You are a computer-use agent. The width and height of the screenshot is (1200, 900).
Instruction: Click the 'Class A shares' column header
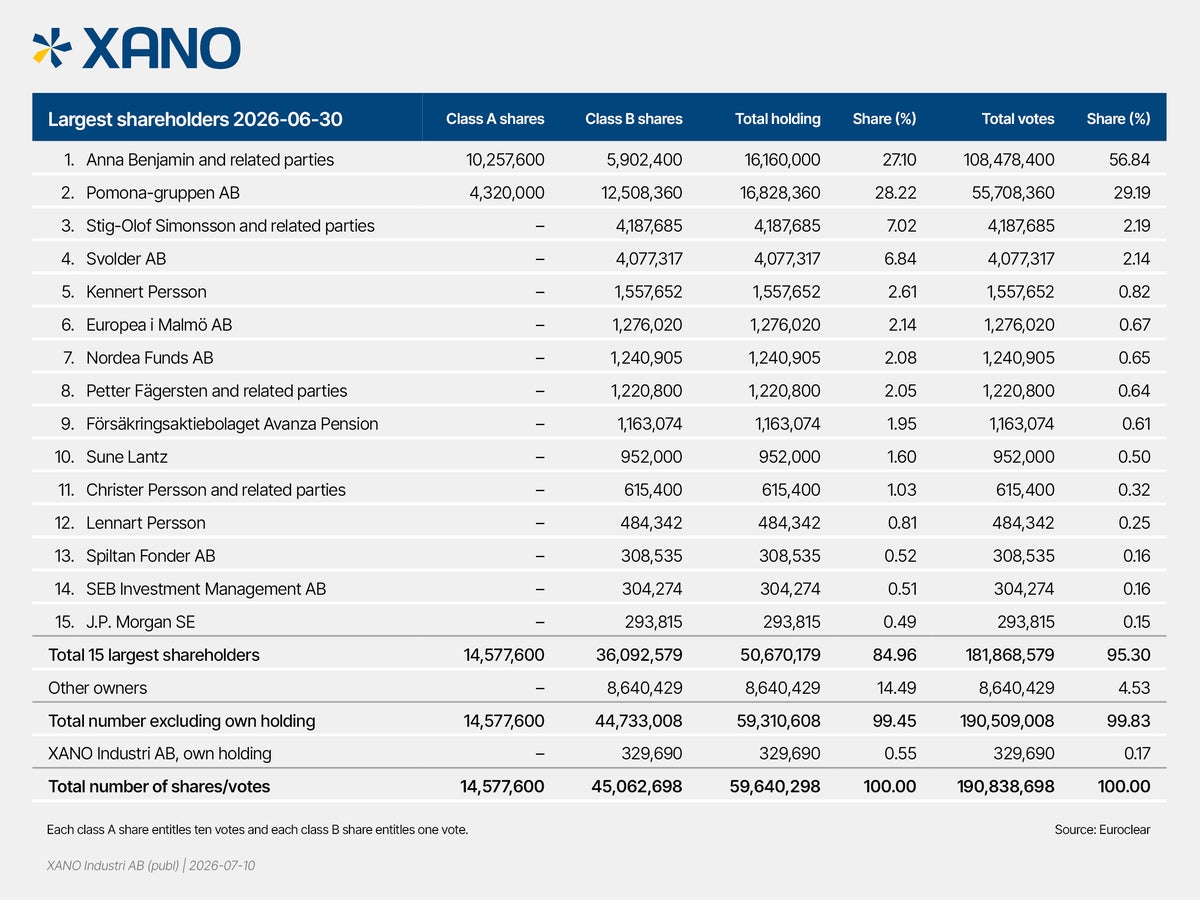(495, 119)
